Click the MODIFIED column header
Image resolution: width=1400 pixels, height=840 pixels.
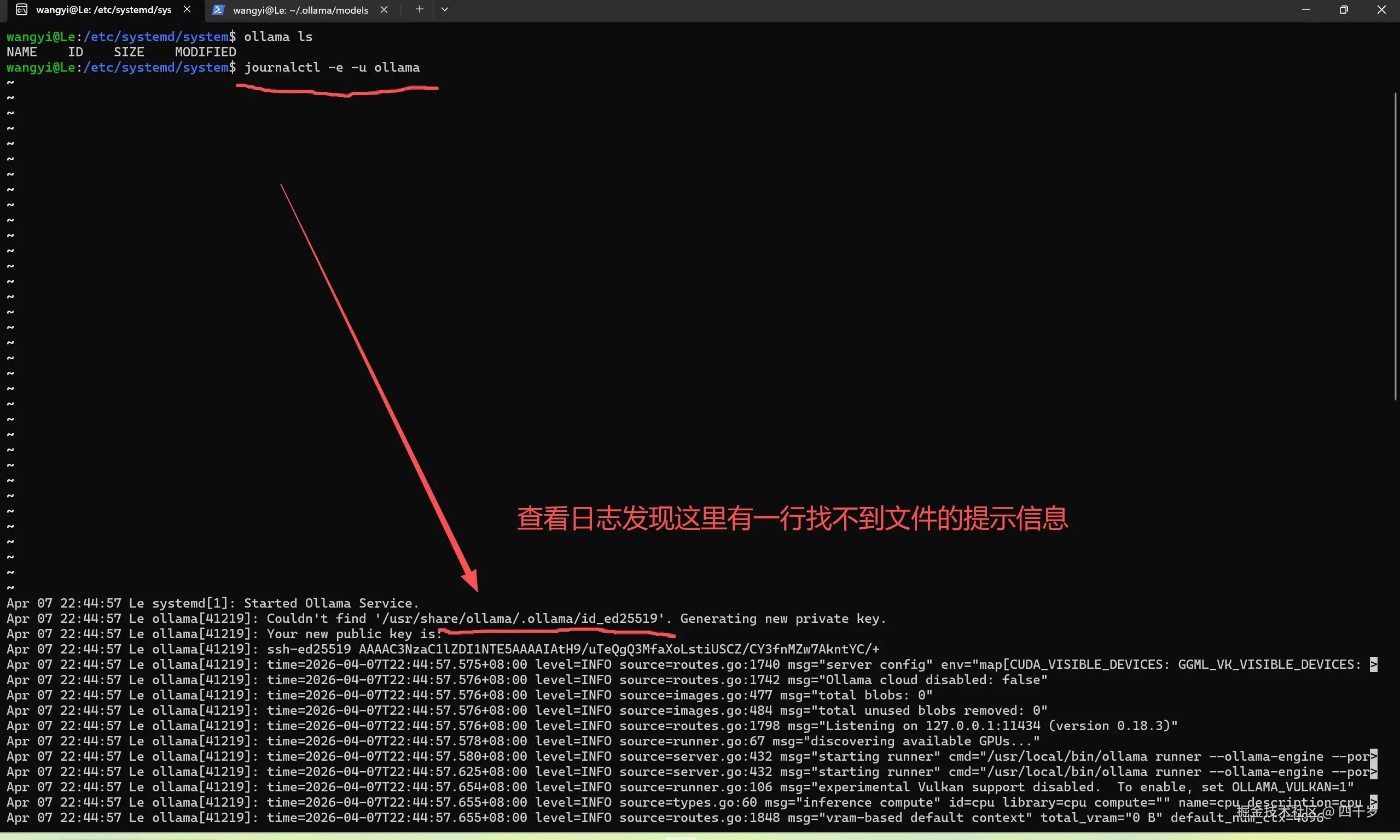coord(206,52)
